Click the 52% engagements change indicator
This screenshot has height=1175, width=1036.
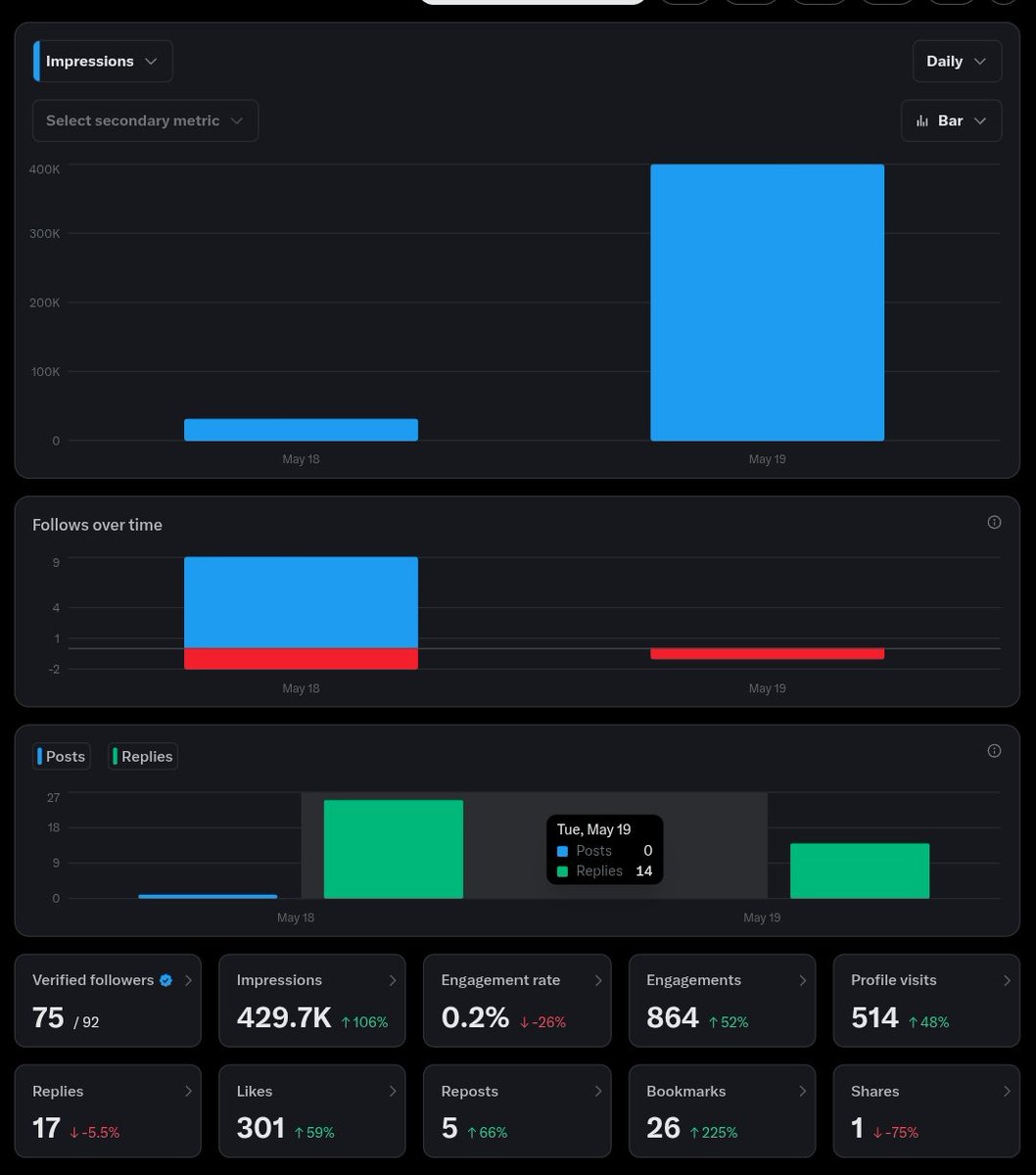(728, 1021)
